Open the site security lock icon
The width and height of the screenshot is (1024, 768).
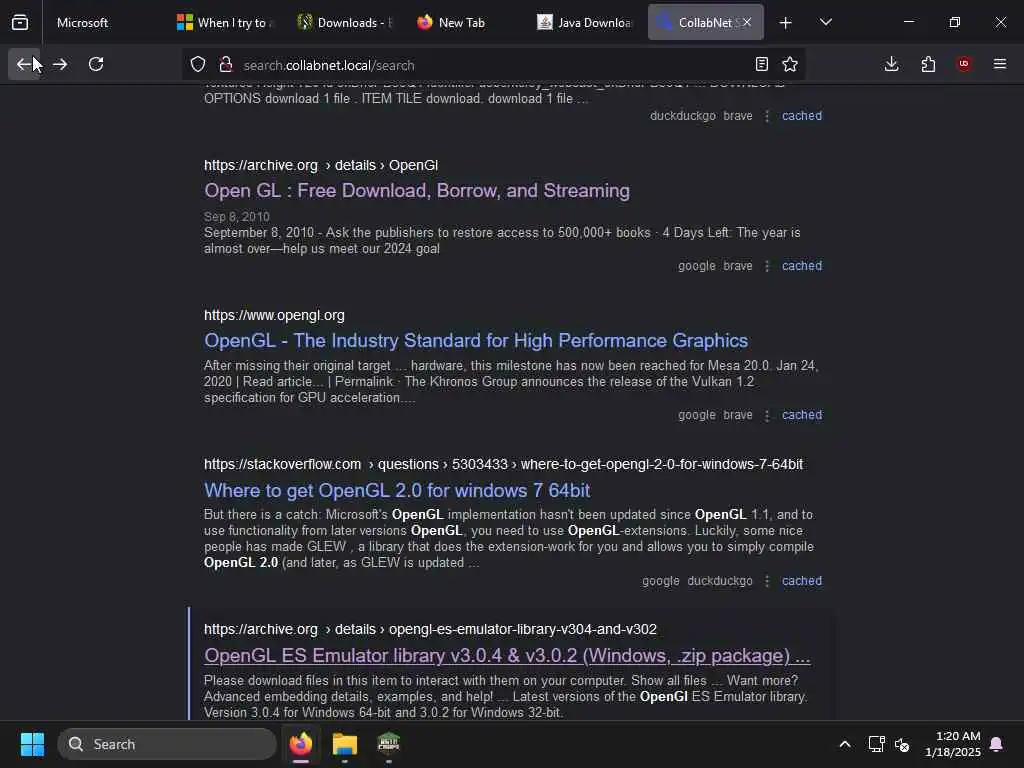[226, 65]
